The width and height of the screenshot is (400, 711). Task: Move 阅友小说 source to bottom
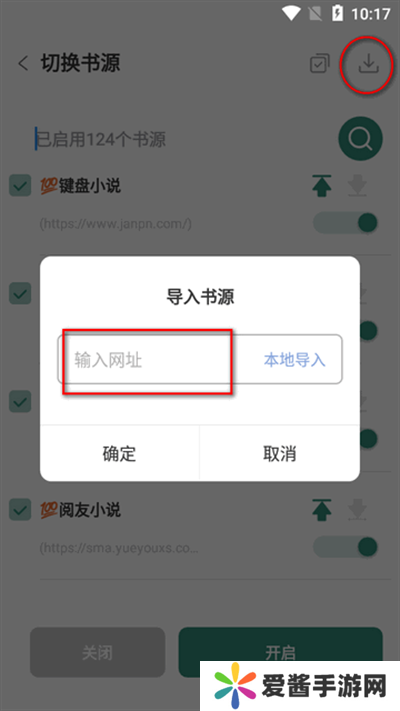(x=357, y=510)
